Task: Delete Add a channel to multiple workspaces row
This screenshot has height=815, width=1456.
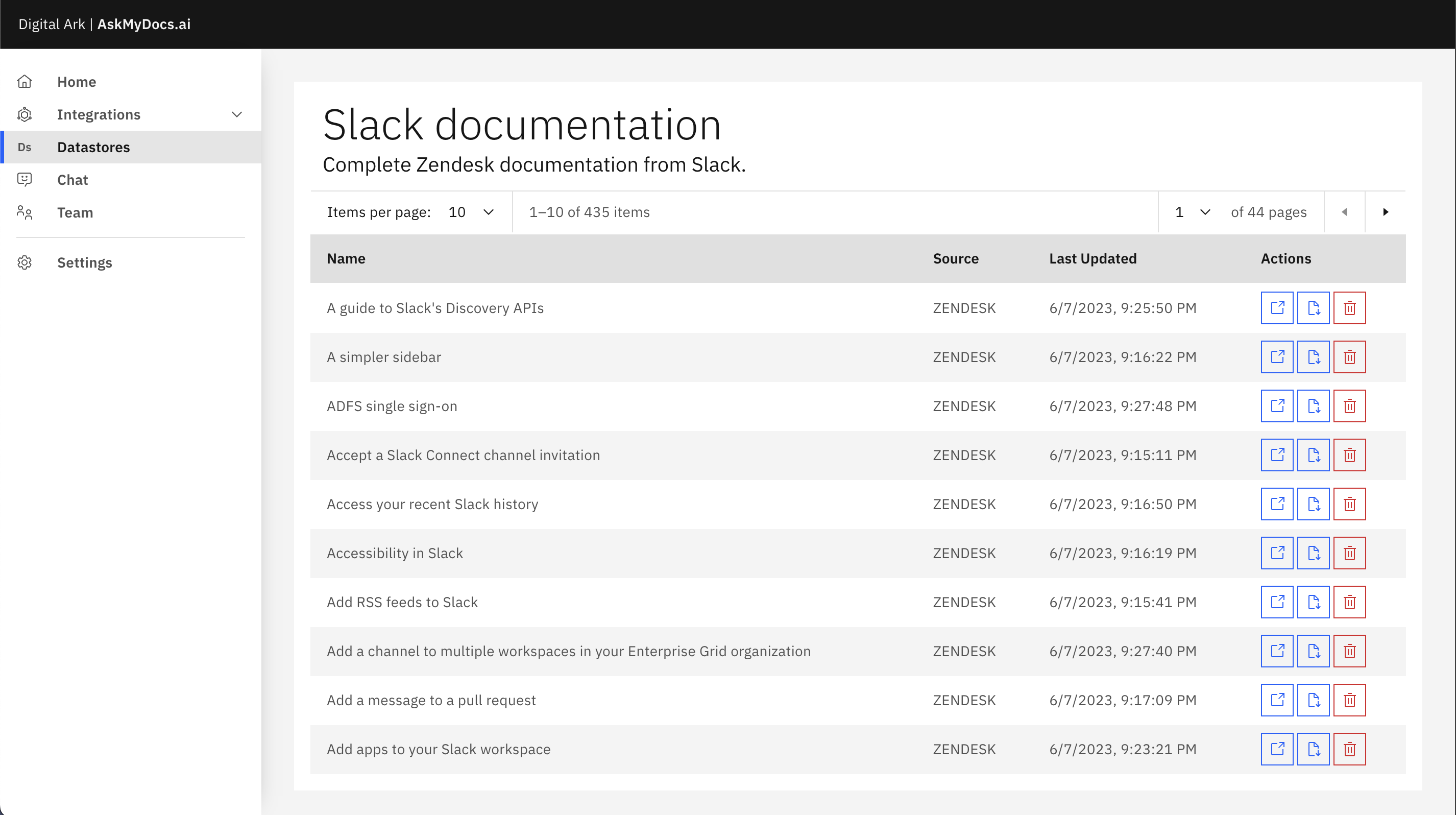Action: click(1349, 651)
